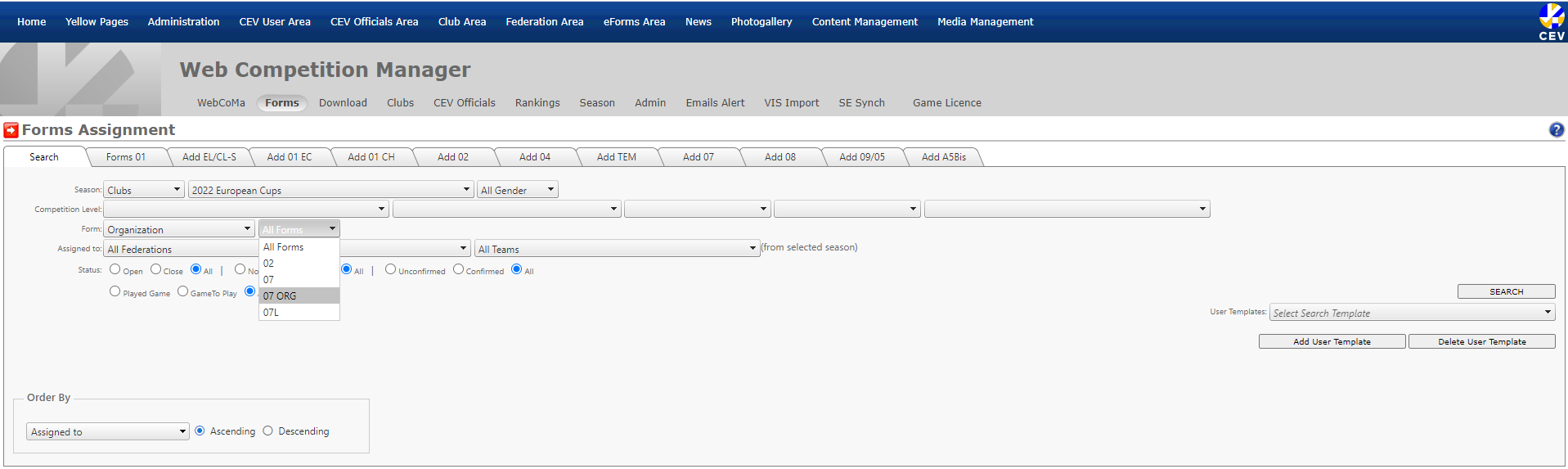The width and height of the screenshot is (1568, 469).
Task: Select the Confirmed radio button
Action: coord(458,269)
